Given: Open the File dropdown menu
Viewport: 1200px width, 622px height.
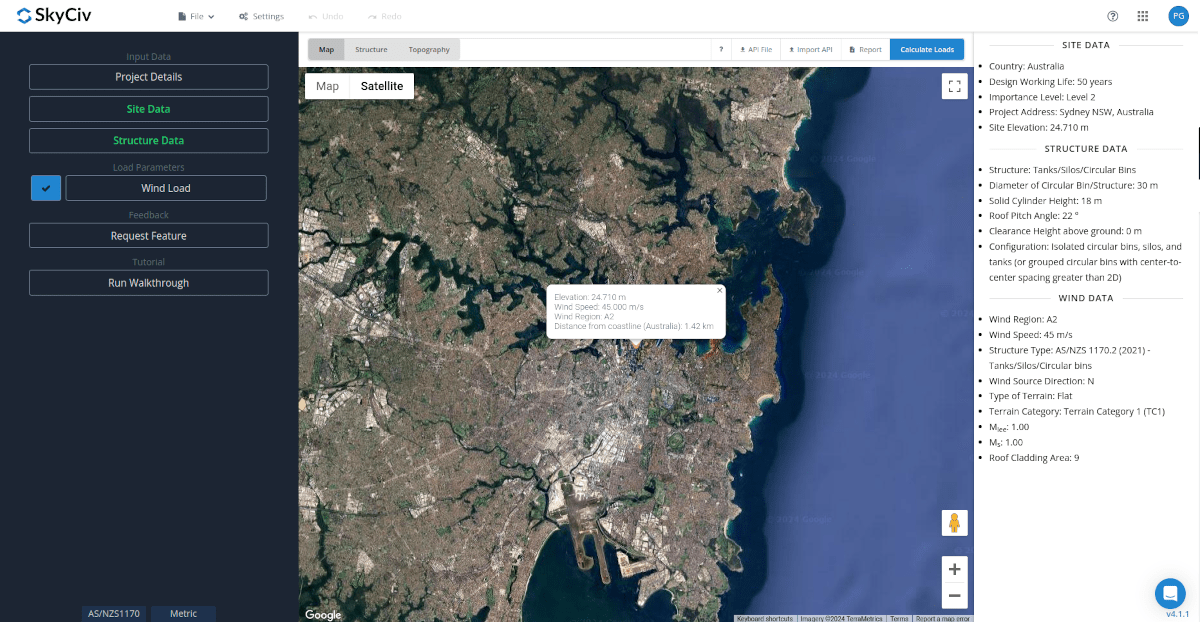Looking at the screenshot, I should 196,16.
